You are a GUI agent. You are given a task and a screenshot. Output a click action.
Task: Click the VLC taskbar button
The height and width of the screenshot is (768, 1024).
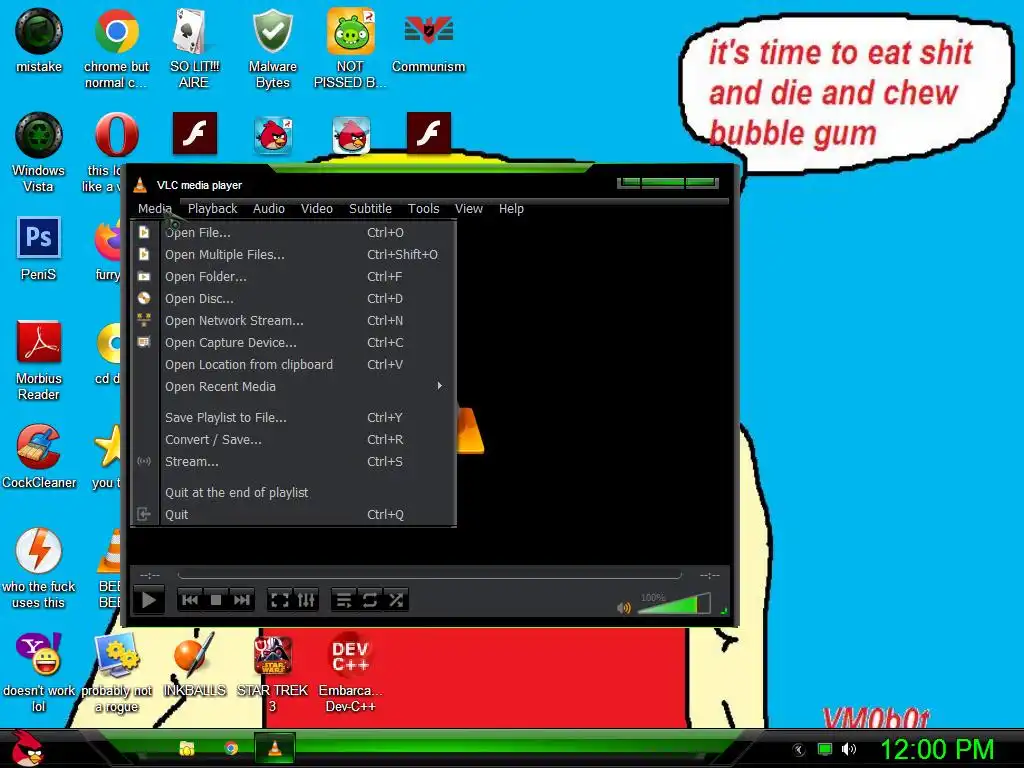tap(275, 748)
